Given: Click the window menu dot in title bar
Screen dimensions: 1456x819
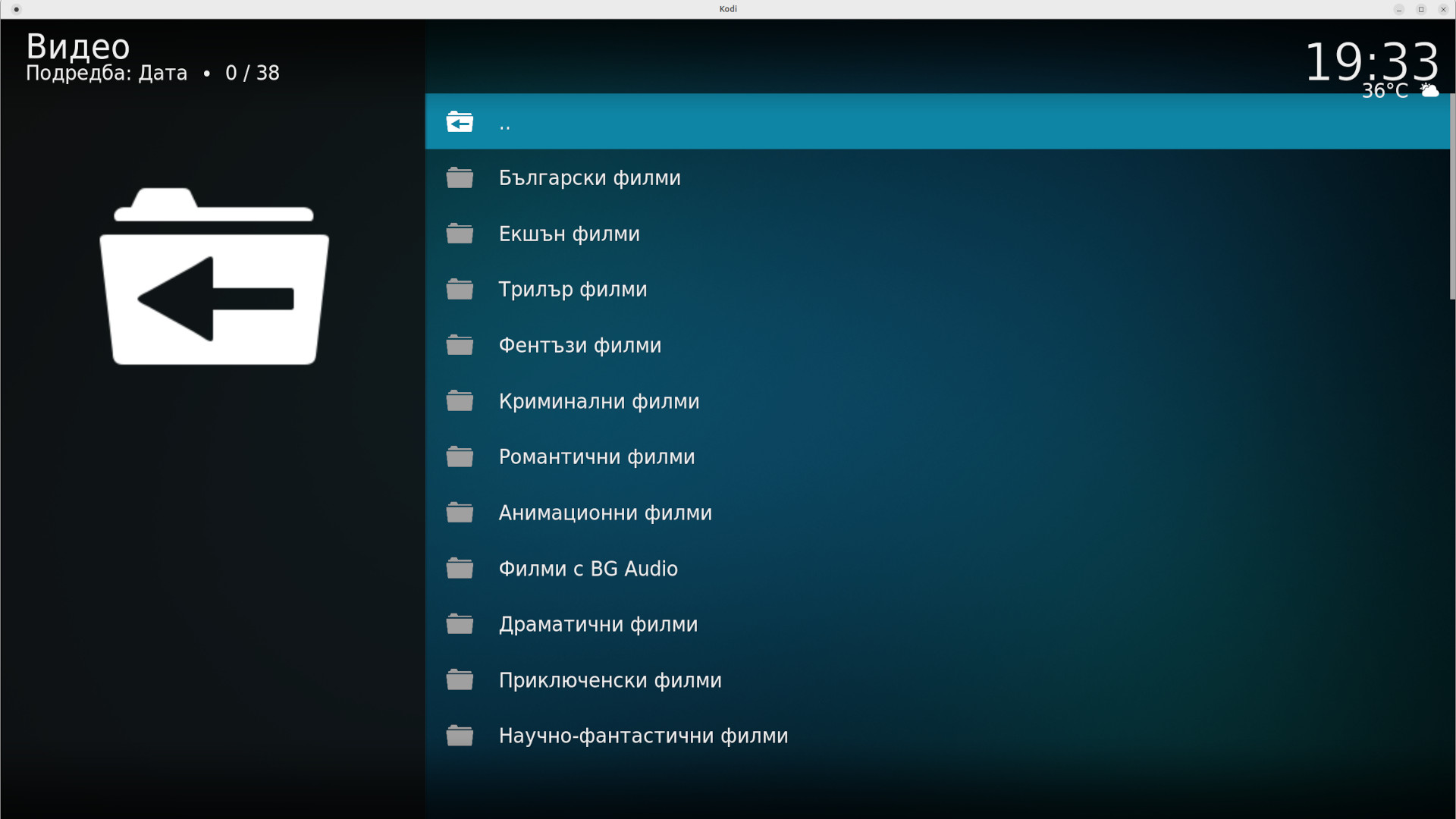Looking at the screenshot, I should tap(17, 9).
